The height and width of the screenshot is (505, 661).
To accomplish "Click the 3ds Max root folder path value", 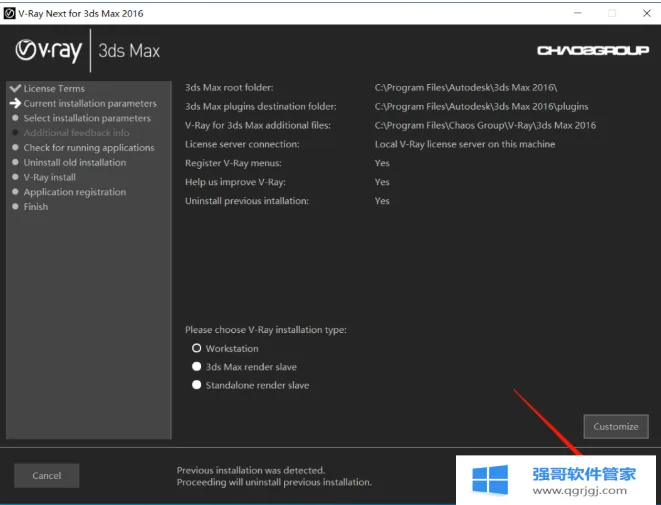I will 466,88.
